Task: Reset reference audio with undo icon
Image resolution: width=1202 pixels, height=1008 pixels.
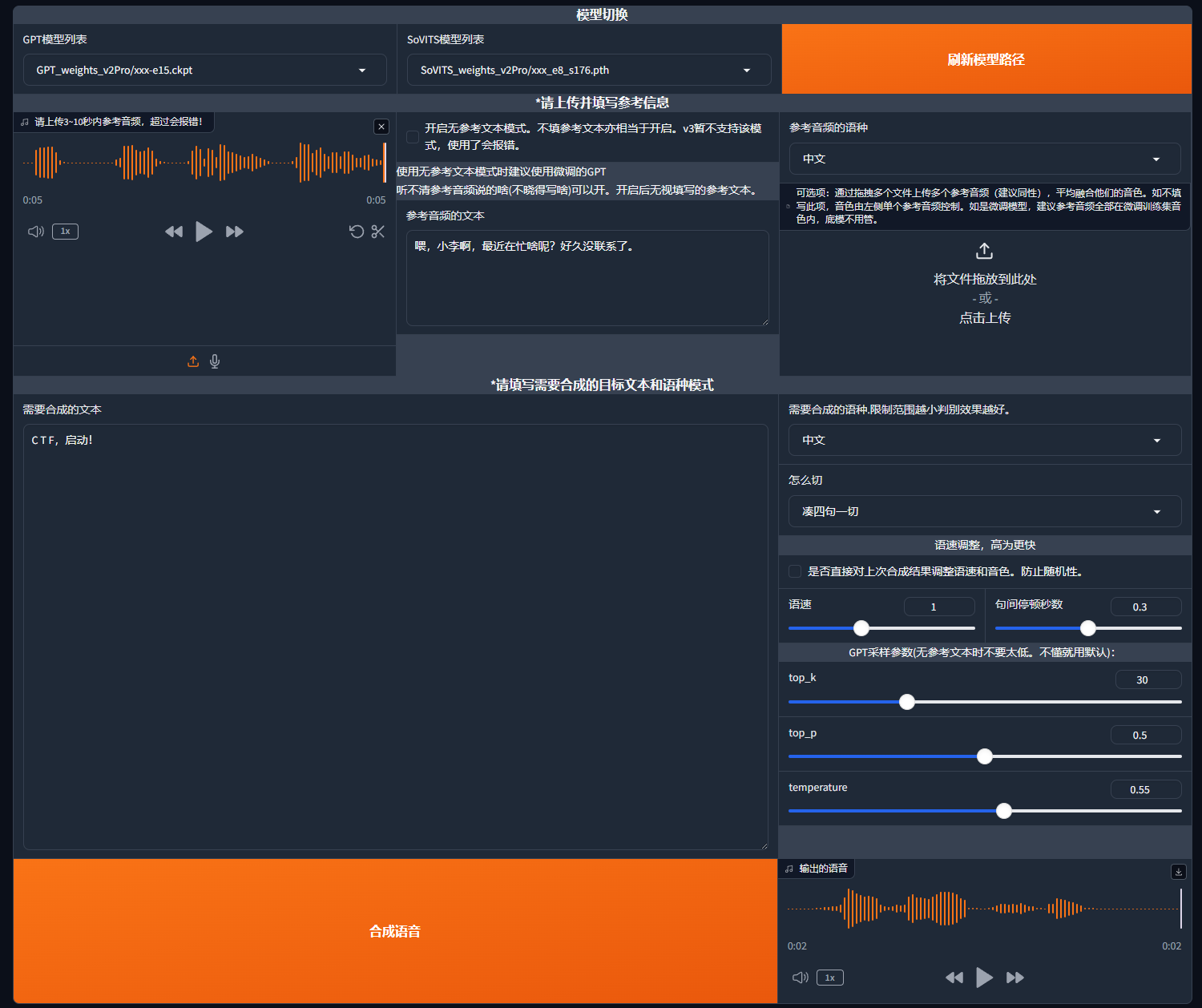Action: click(x=357, y=232)
